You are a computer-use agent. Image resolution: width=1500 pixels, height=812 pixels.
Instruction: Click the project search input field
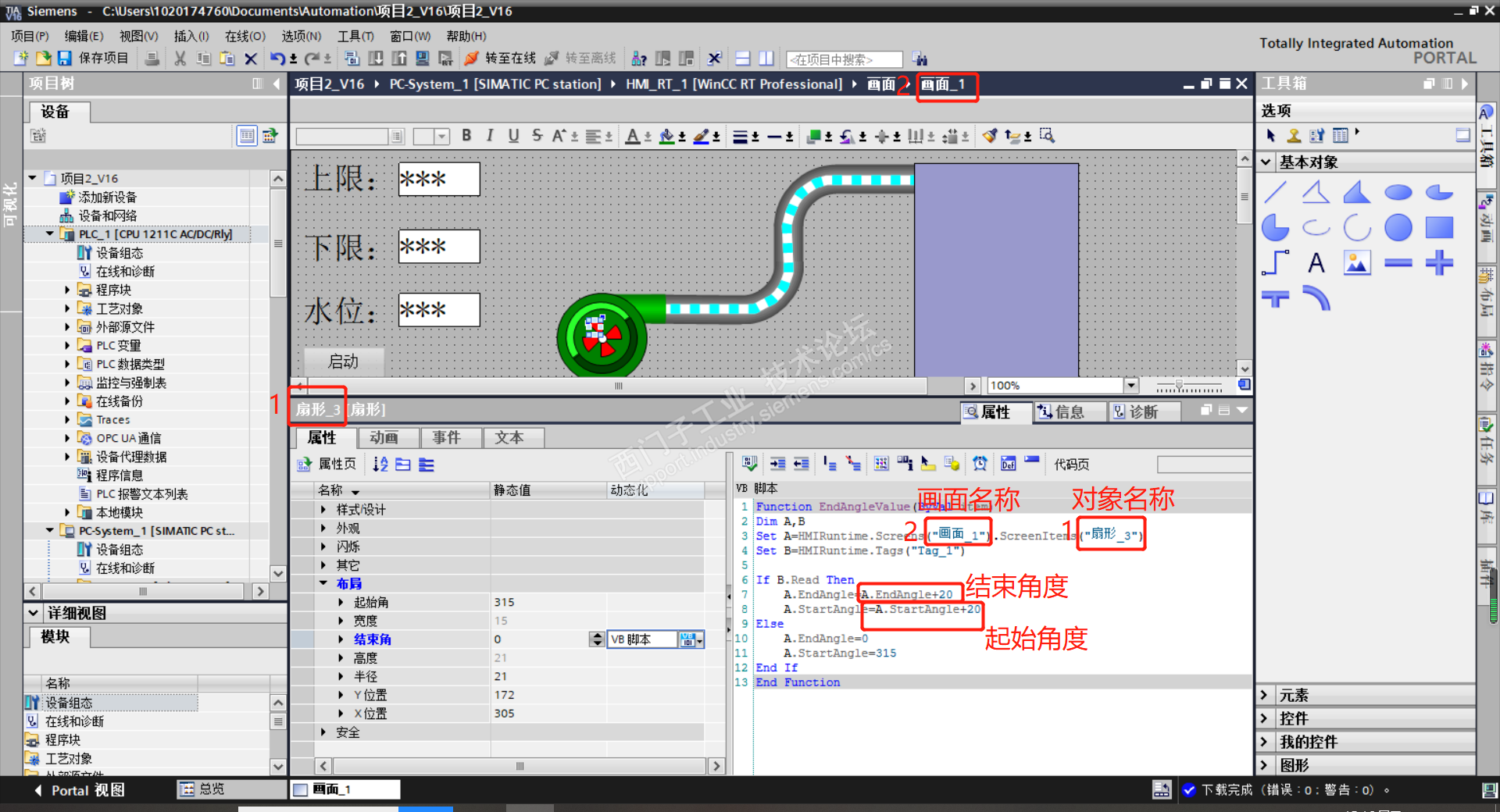[845, 59]
